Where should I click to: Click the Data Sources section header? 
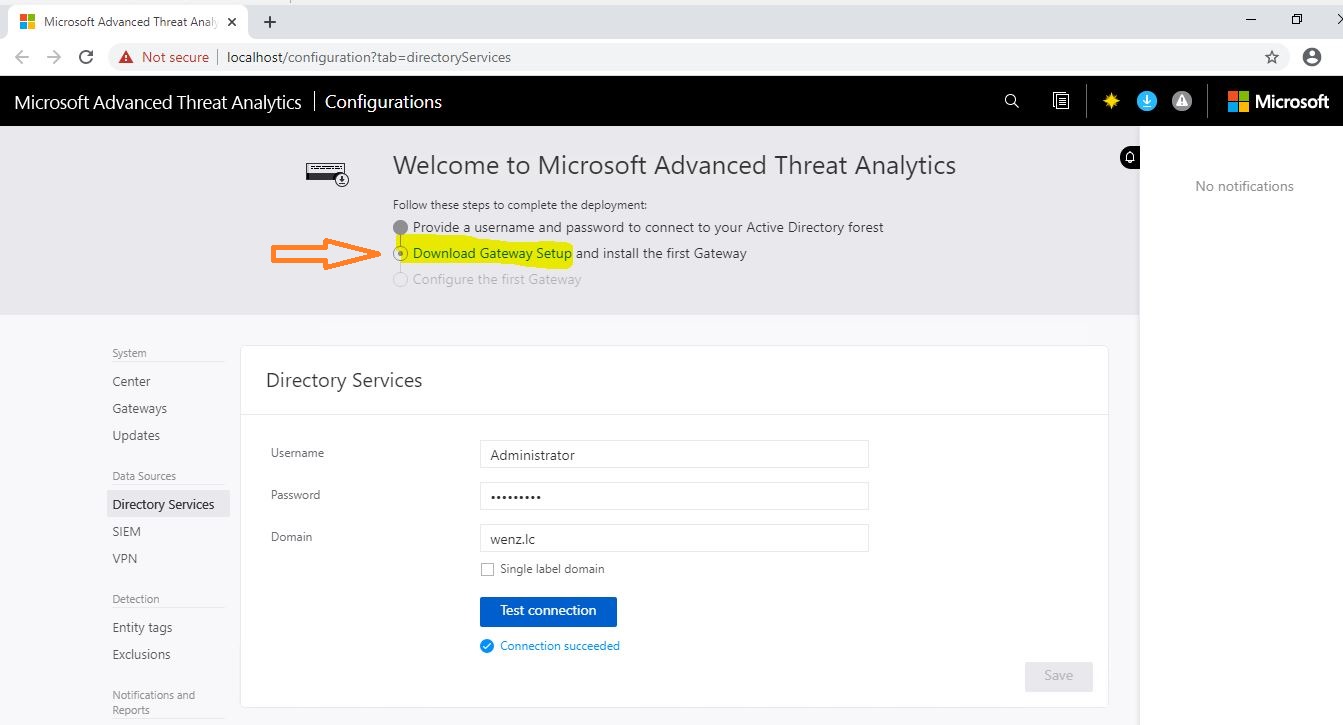pos(144,476)
